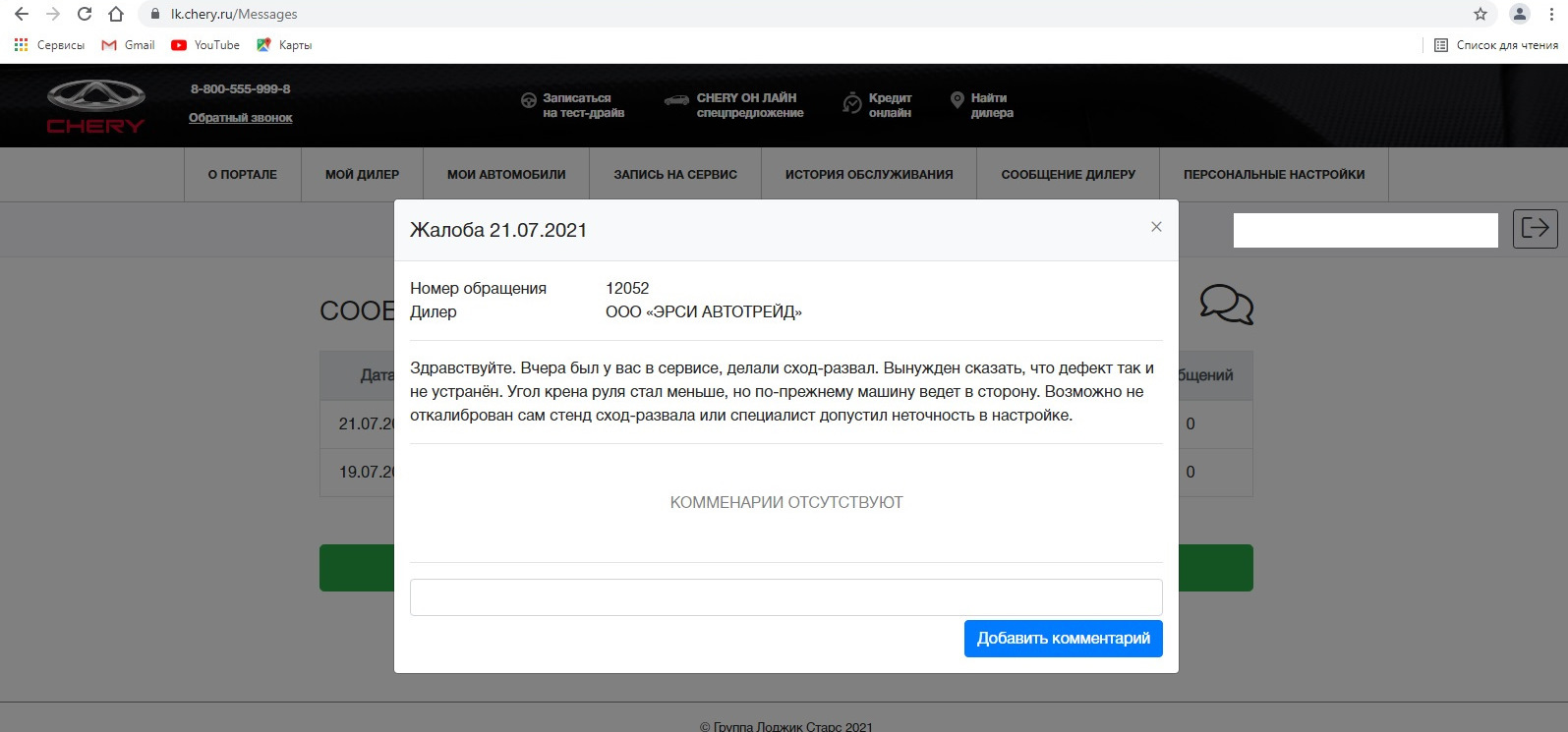The image size is (1568, 732).
Task: Open the YouTube bookmark
Action: [205, 45]
